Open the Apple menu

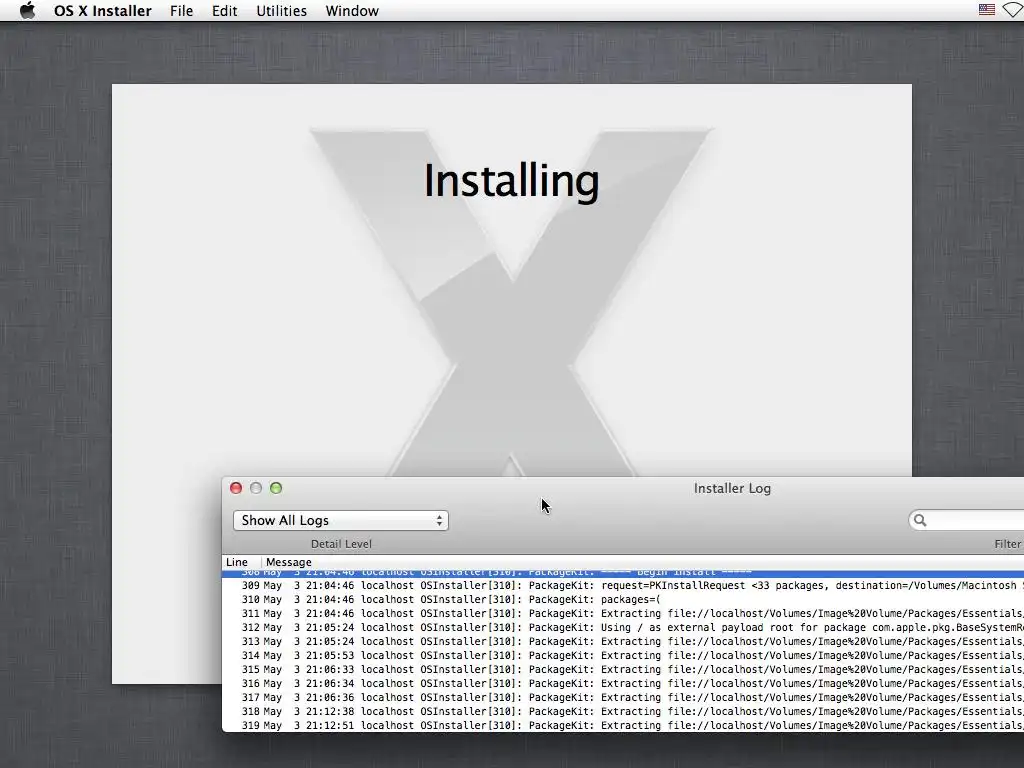click(x=27, y=10)
